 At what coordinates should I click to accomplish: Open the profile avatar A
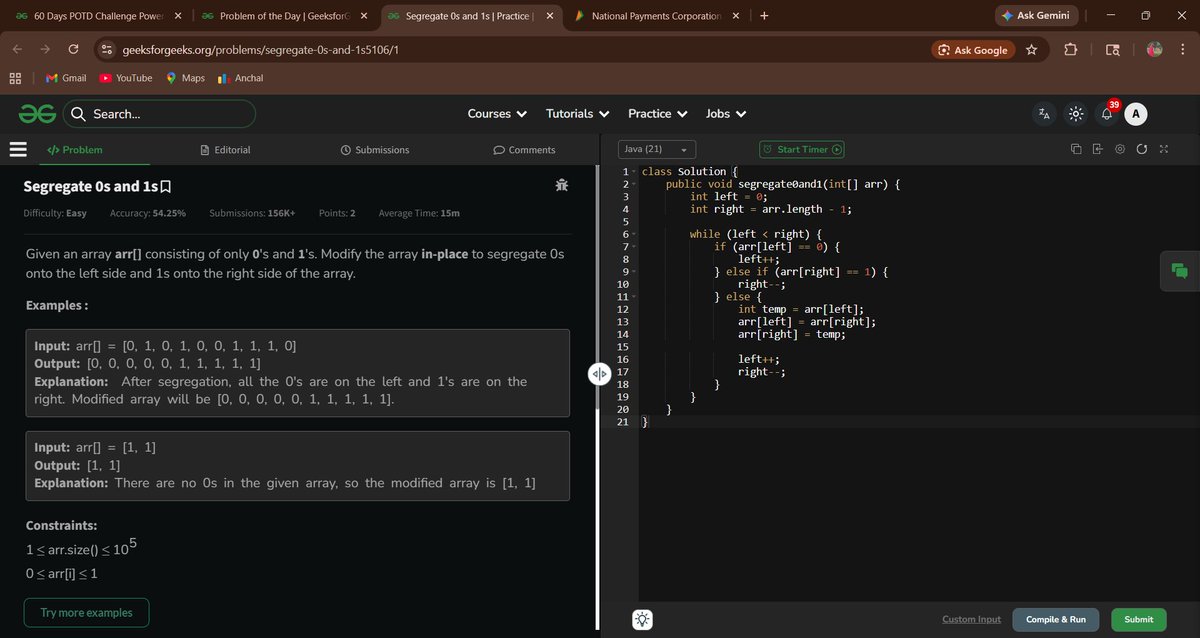pos(1135,114)
